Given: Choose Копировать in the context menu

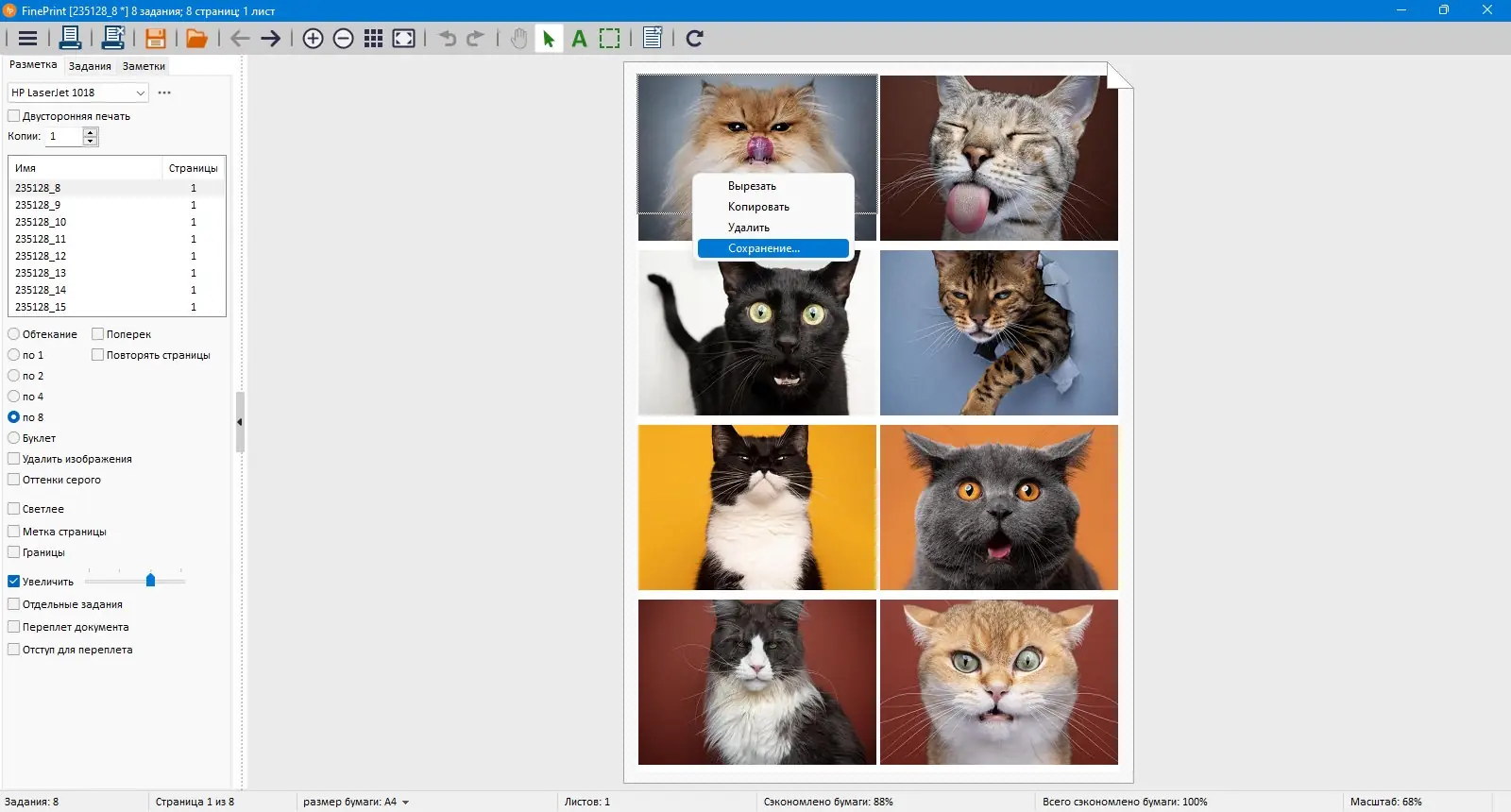Looking at the screenshot, I should [773, 207].
